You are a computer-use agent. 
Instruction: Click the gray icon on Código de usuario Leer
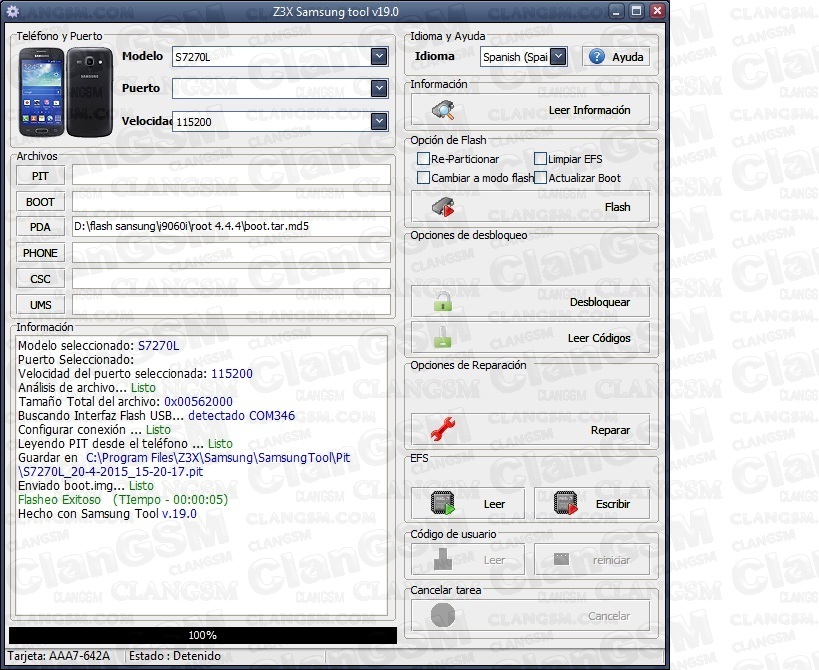(443, 559)
